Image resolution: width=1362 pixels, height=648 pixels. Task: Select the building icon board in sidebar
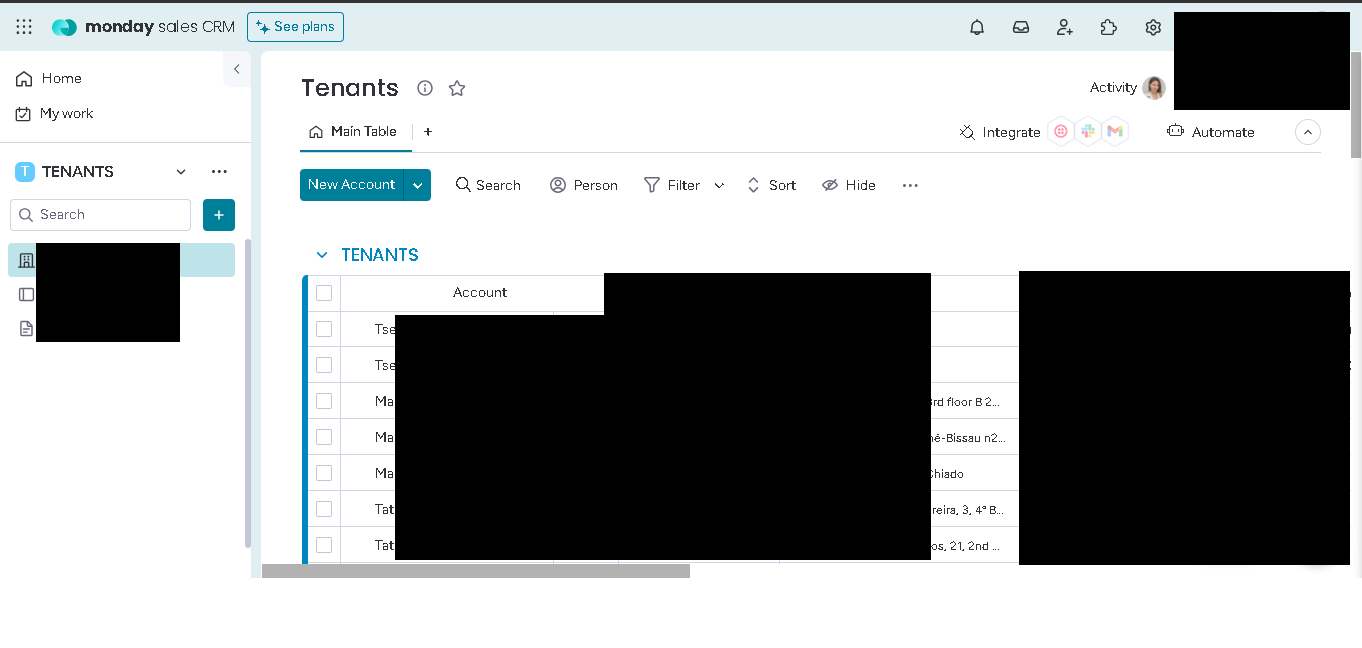(27, 260)
